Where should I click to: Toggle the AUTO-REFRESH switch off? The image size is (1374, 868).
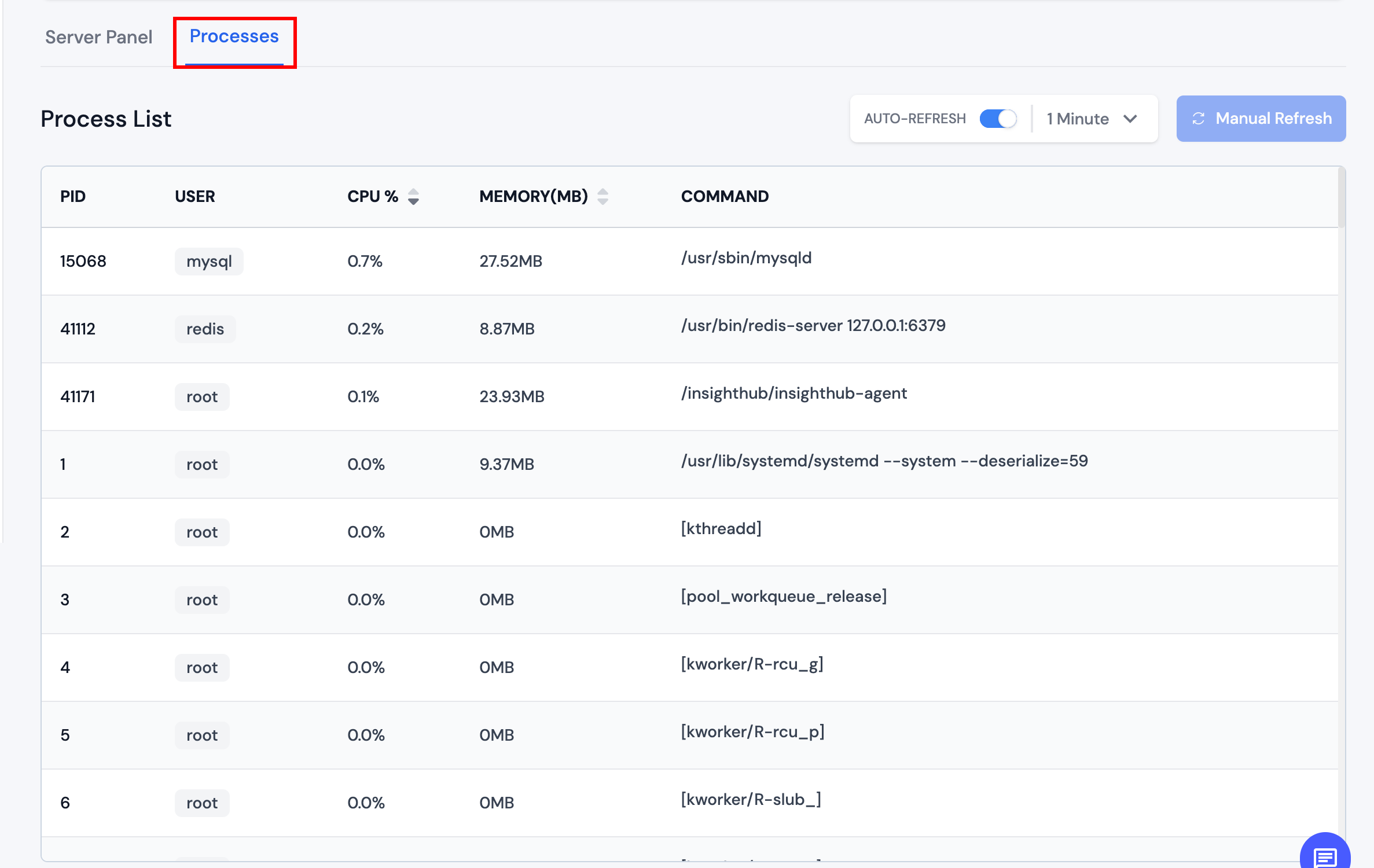click(x=998, y=119)
